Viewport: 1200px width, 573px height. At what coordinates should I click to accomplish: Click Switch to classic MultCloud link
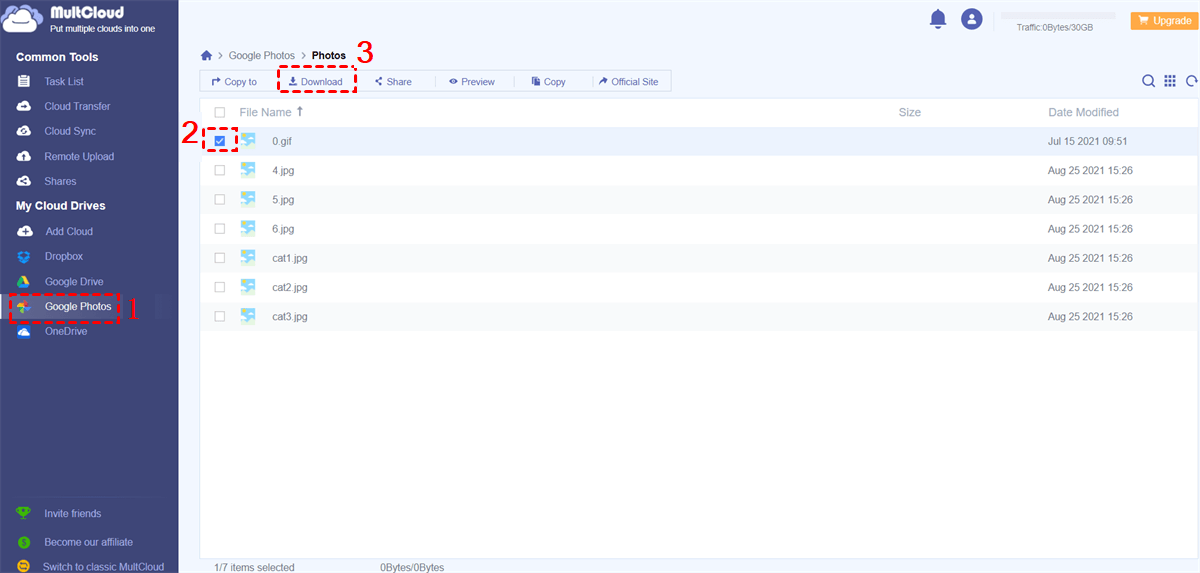tap(103, 567)
